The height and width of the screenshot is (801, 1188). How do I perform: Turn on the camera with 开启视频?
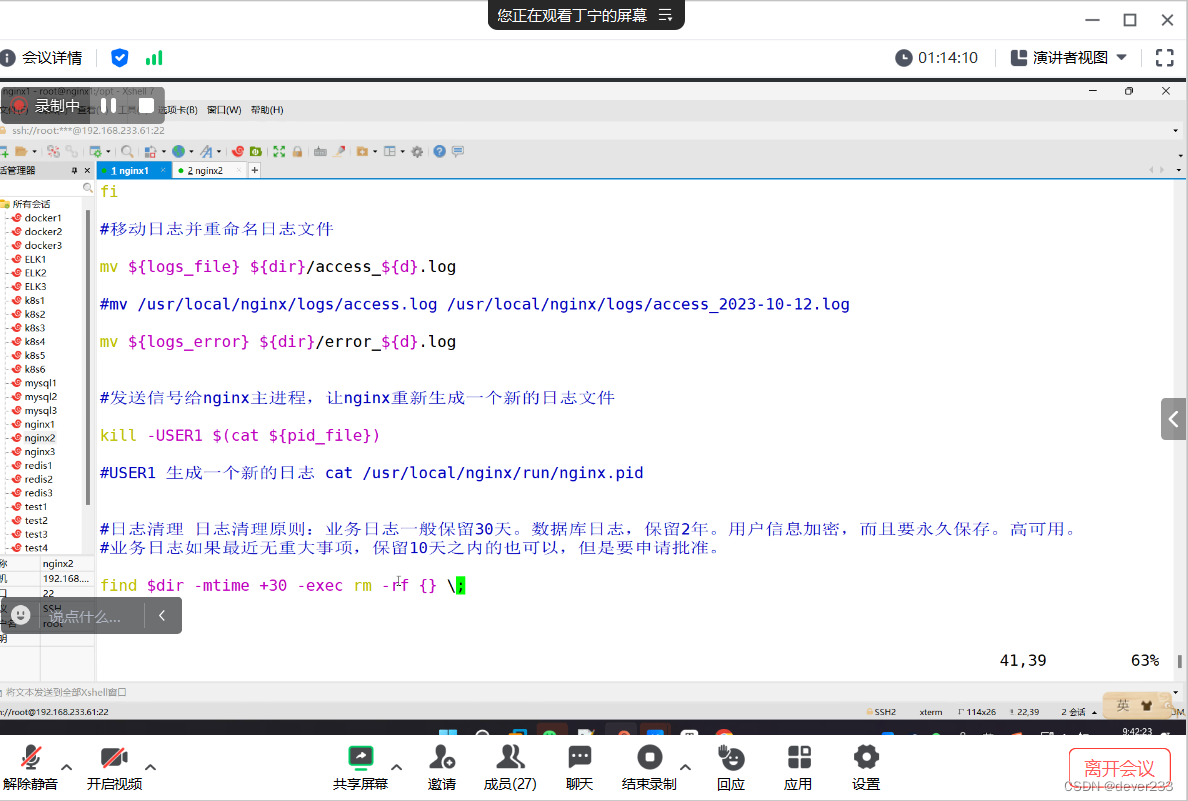[x=114, y=767]
